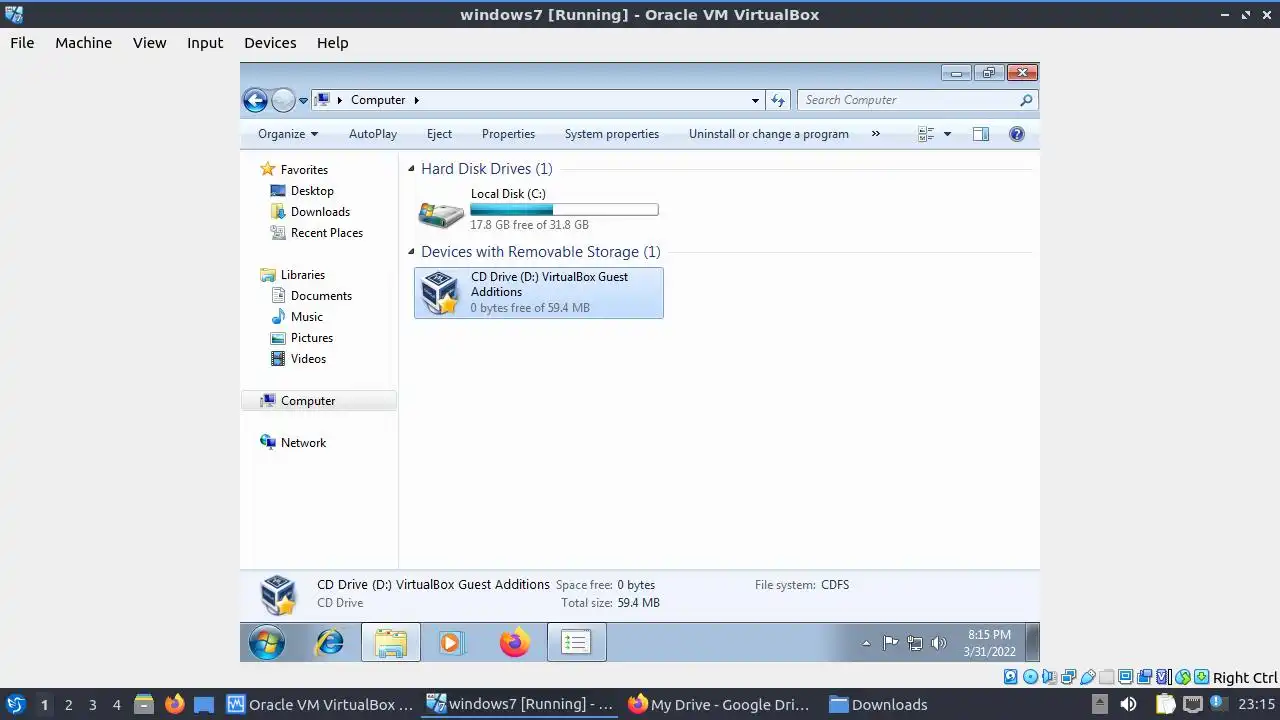Click the guest network tray icon

coord(914,643)
